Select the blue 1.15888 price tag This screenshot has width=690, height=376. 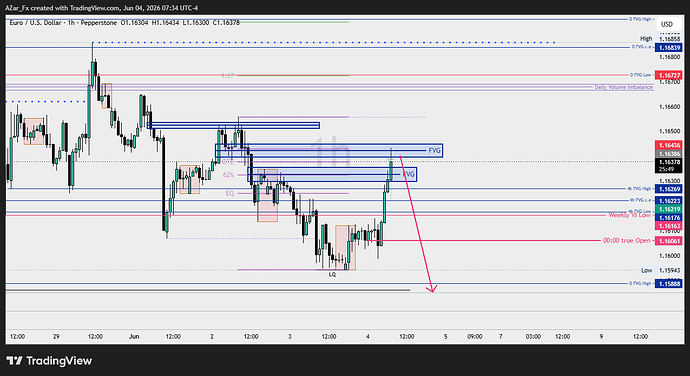(x=668, y=284)
